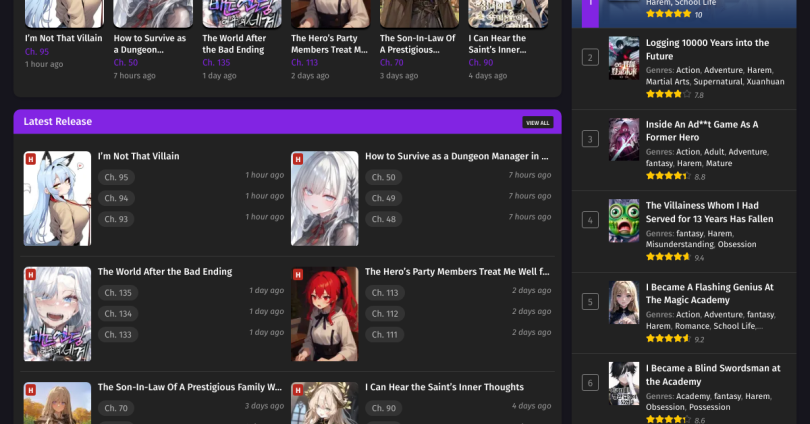
Task: Open The Son-In-Law Of A Prestigious Family title
Action: pyautogui.click(x=190, y=387)
